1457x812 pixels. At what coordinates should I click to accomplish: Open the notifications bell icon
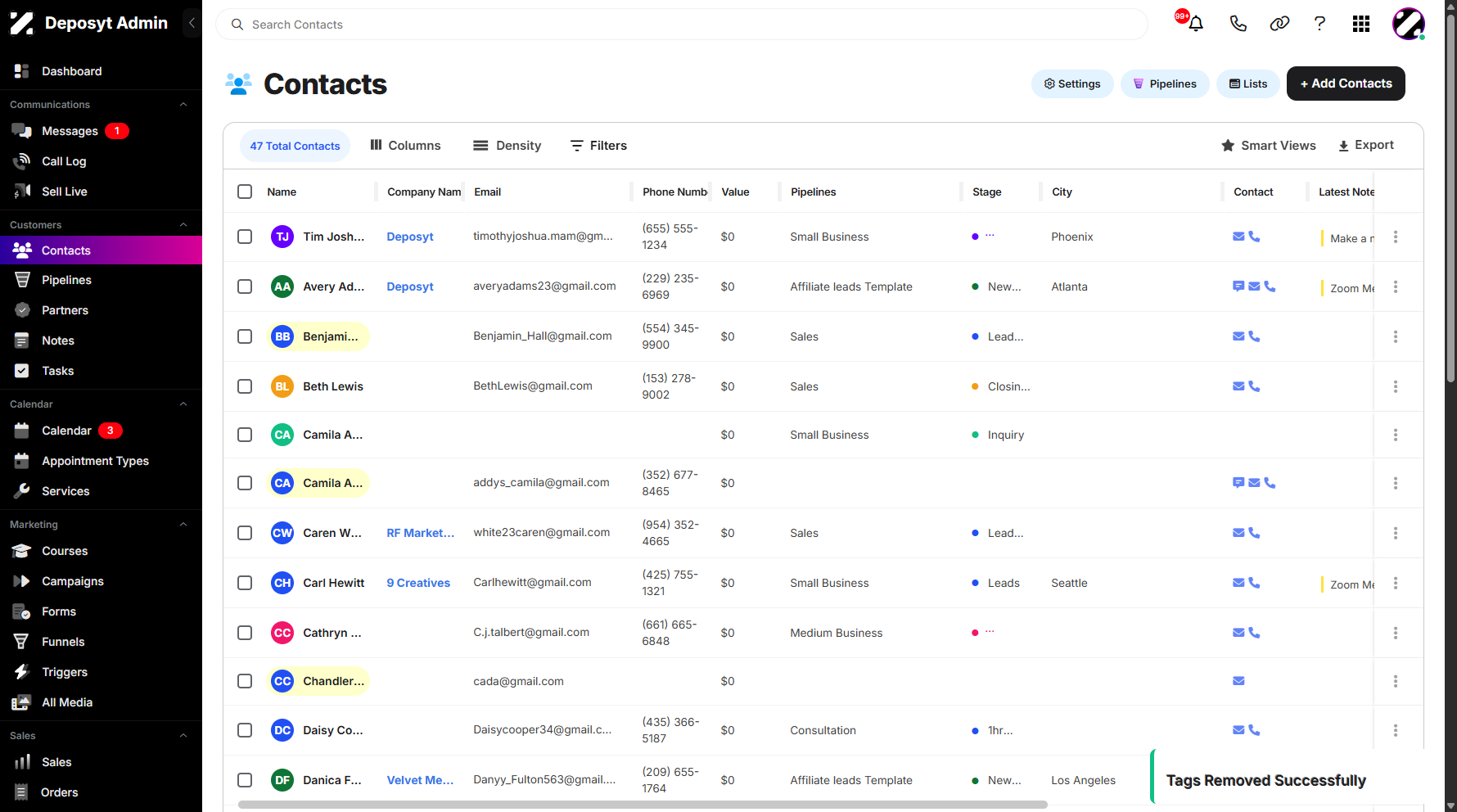point(1195,24)
